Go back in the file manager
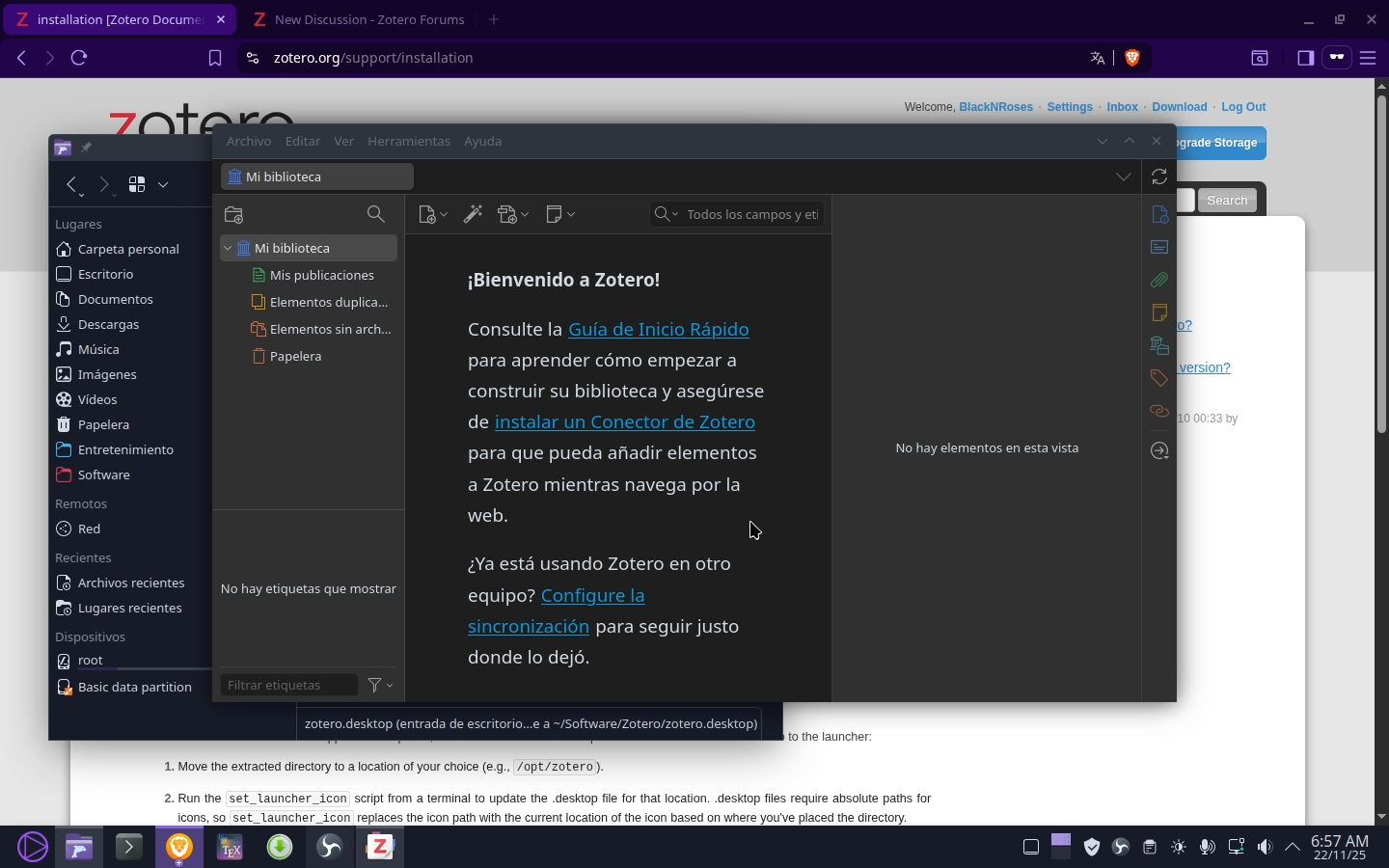1389x868 pixels. click(71, 184)
